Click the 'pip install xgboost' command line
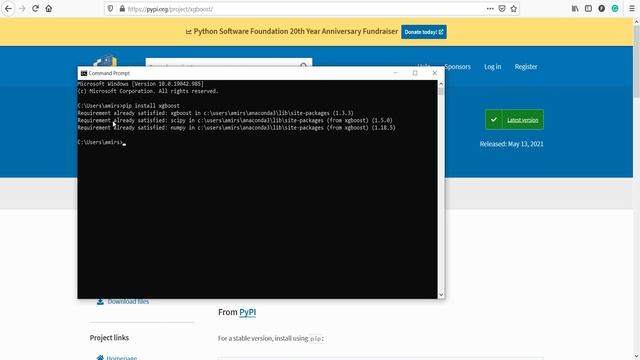This screenshot has height=360, width=640. click(x=129, y=106)
